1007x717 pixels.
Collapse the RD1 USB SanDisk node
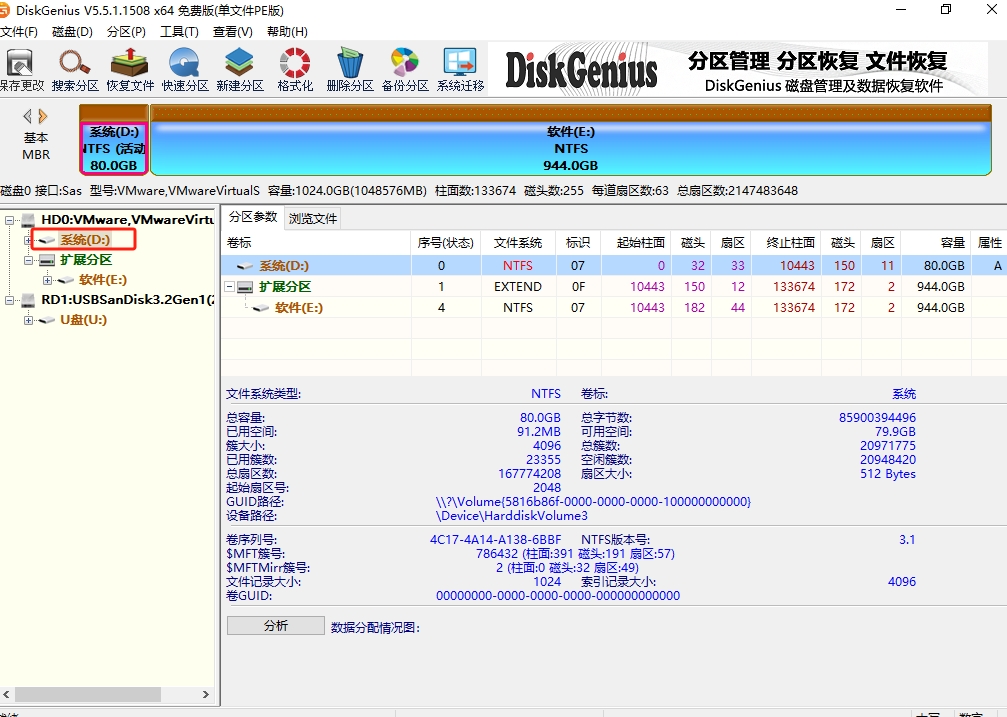(x=9, y=300)
